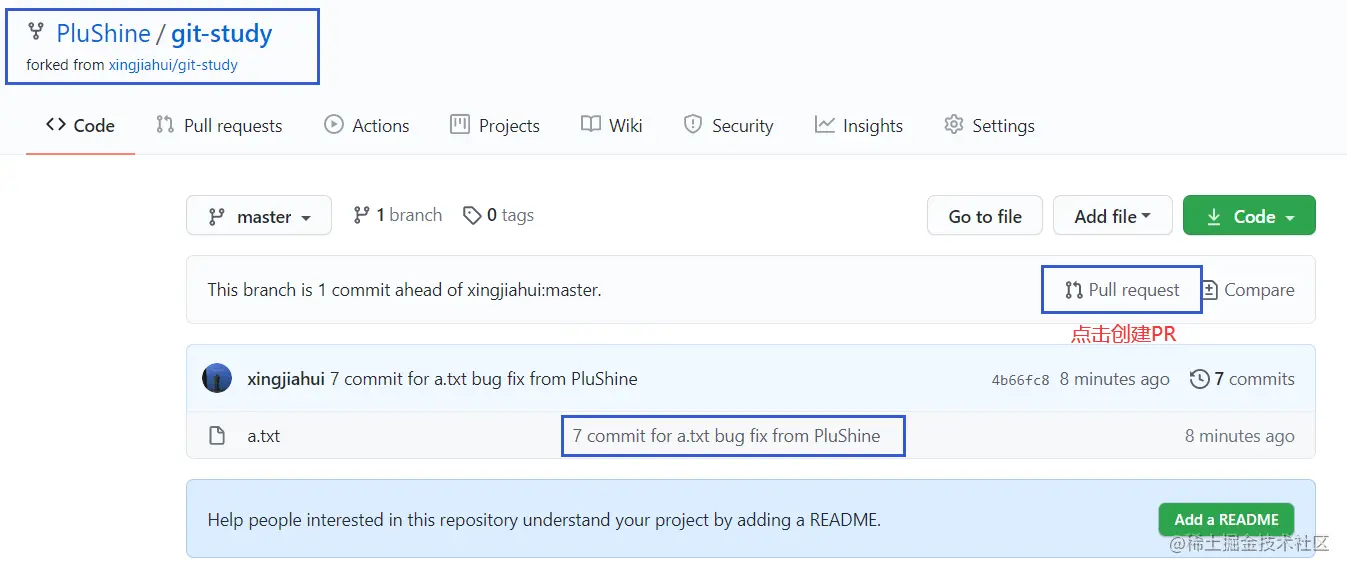1347x571 pixels.
Task: Click the pull request icon on the Pull requests tab
Action: (x=165, y=124)
